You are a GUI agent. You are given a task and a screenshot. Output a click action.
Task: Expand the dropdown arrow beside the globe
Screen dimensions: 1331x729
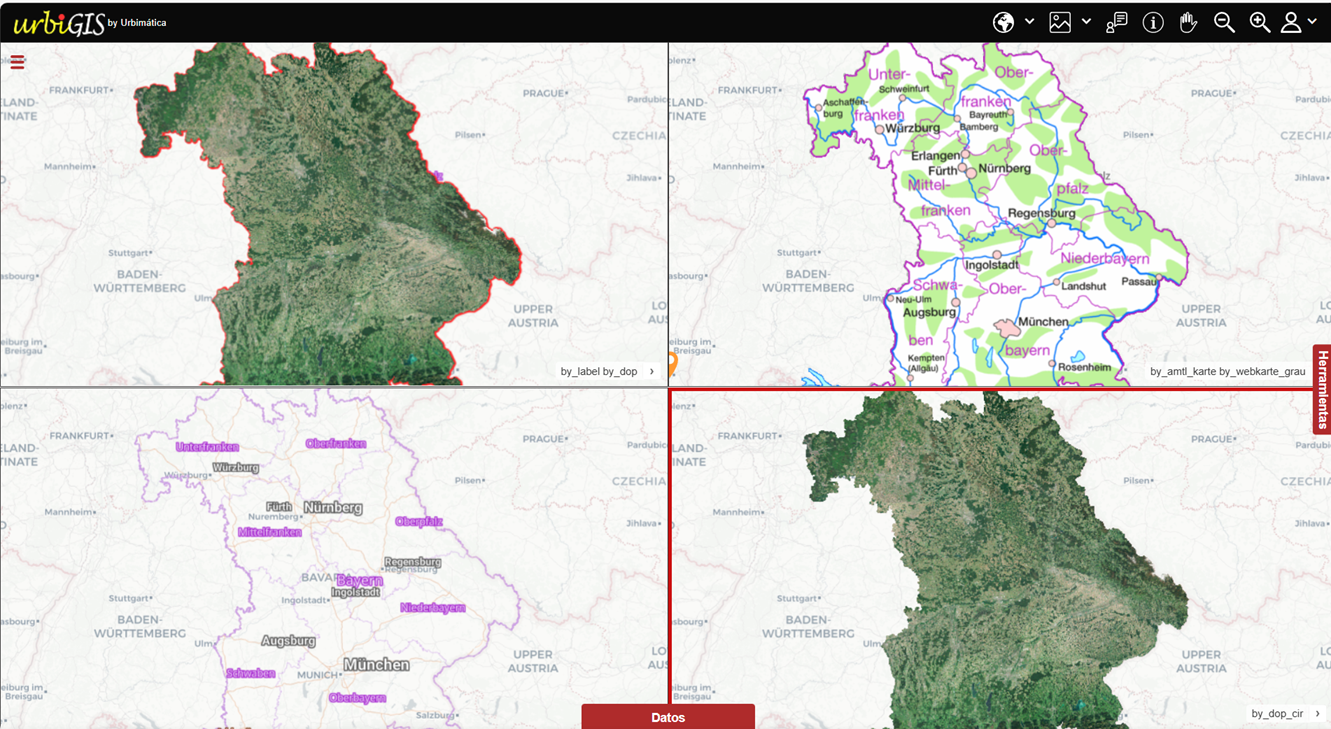pyautogui.click(x=1029, y=22)
